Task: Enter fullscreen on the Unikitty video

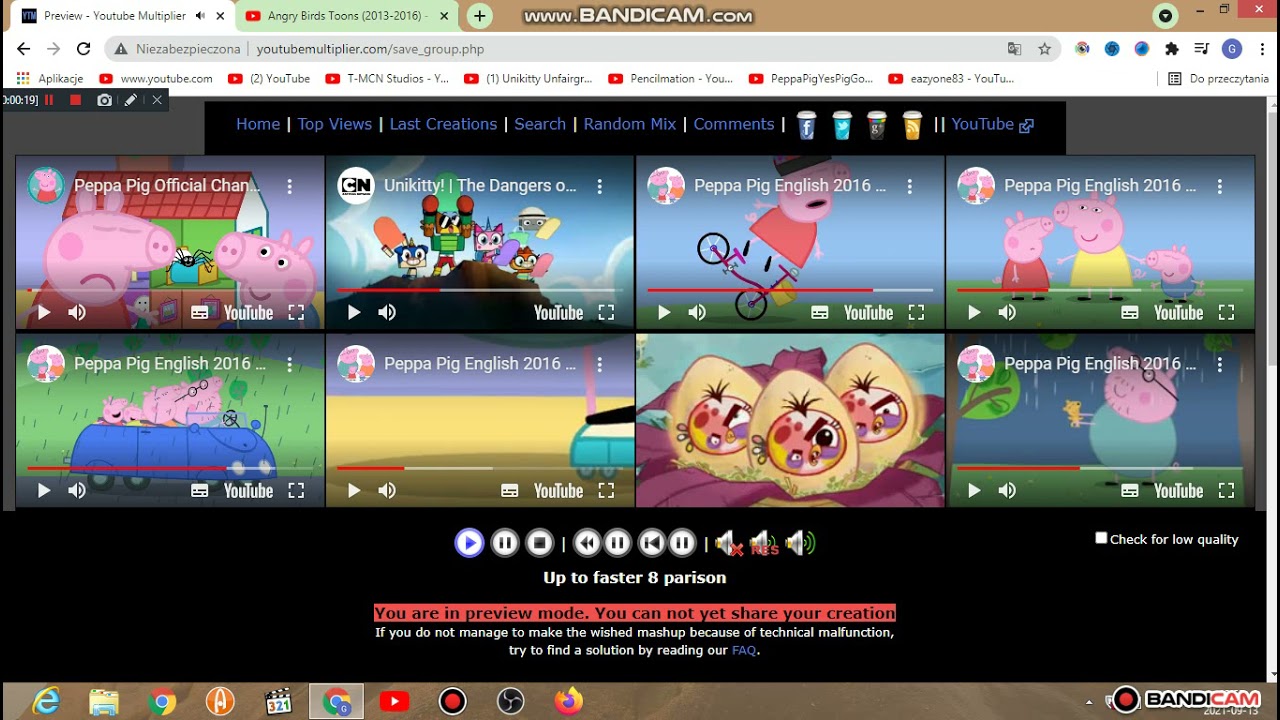Action: click(606, 312)
